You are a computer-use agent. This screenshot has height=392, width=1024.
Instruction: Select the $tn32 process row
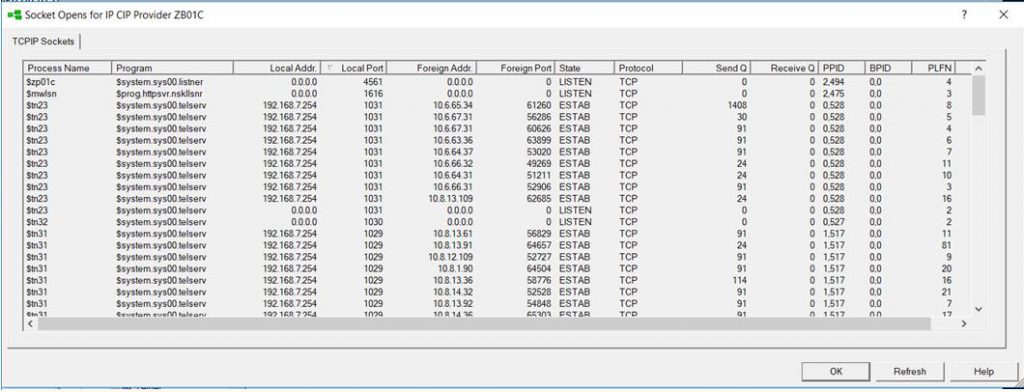(497, 222)
